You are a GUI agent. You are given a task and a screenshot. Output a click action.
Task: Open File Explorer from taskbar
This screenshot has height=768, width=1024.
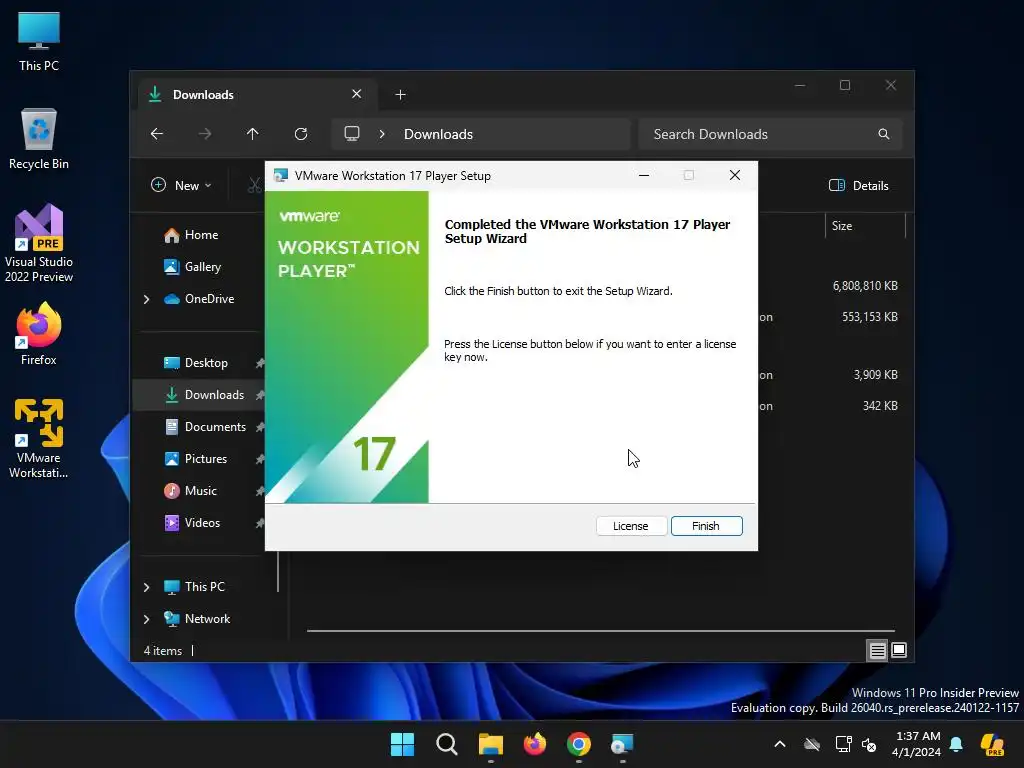pos(491,744)
